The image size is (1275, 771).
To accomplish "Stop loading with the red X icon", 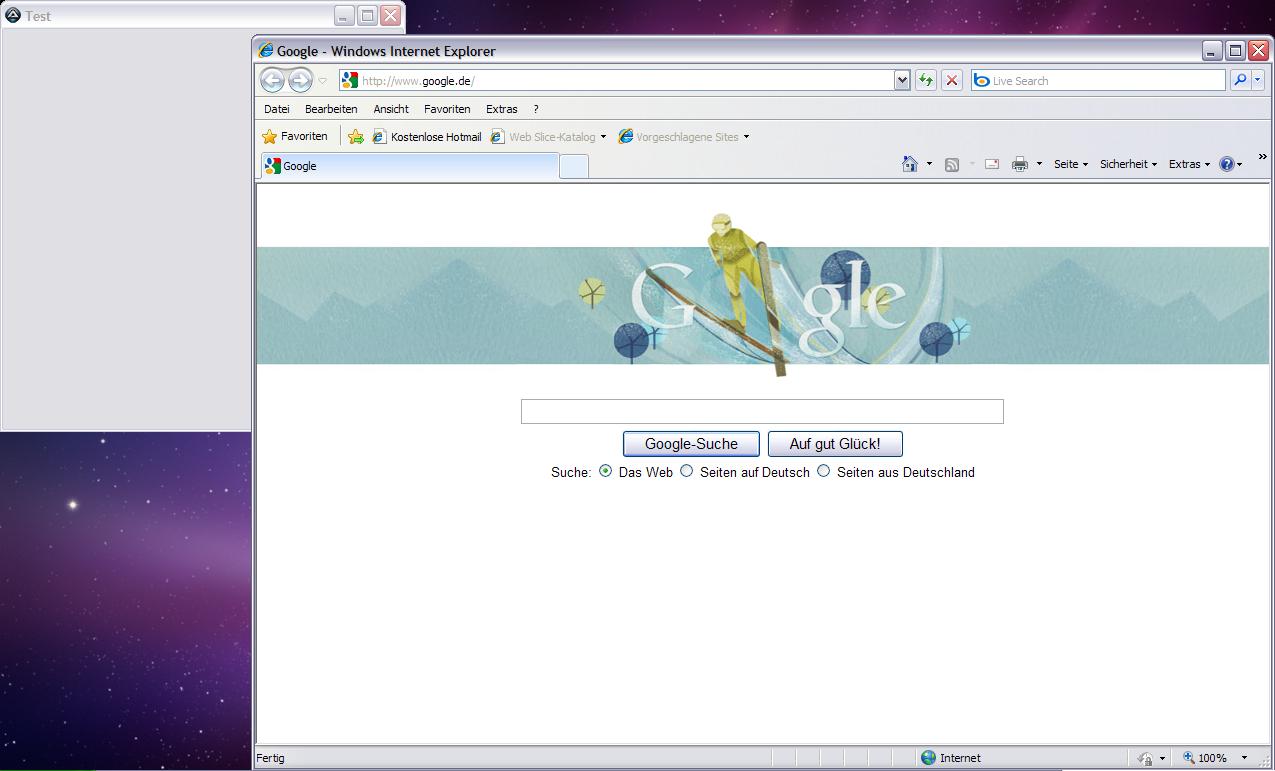I will tap(952, 80).
